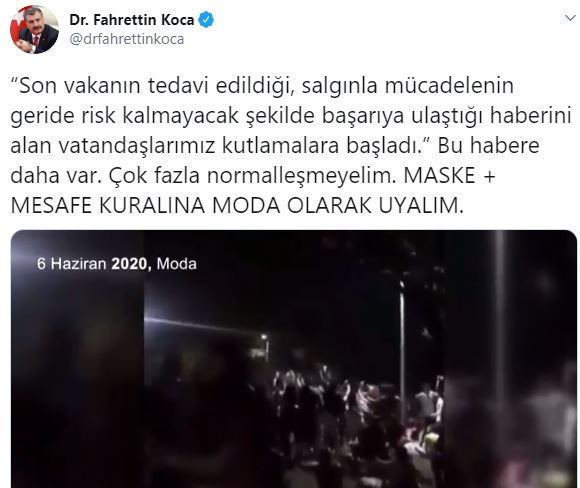Click the Bu habere phrase

coord(489,146)
